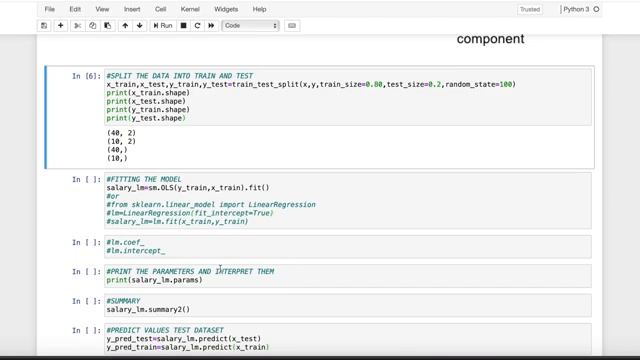Open the View menu
This screenshot has width=640, height=360.
click(102, 9)
